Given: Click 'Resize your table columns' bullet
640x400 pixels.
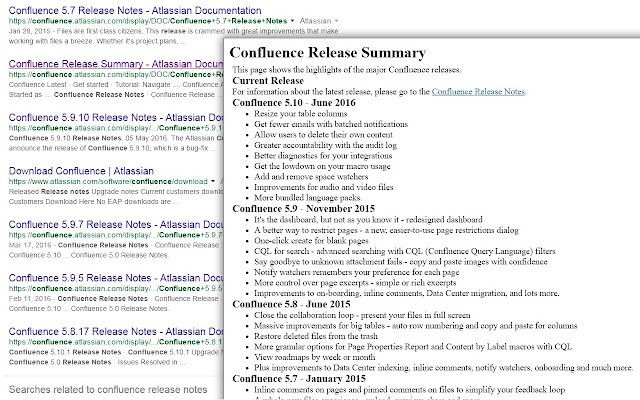Looking at the screenshot, I should pyautogui.click(x=300, y=113).
